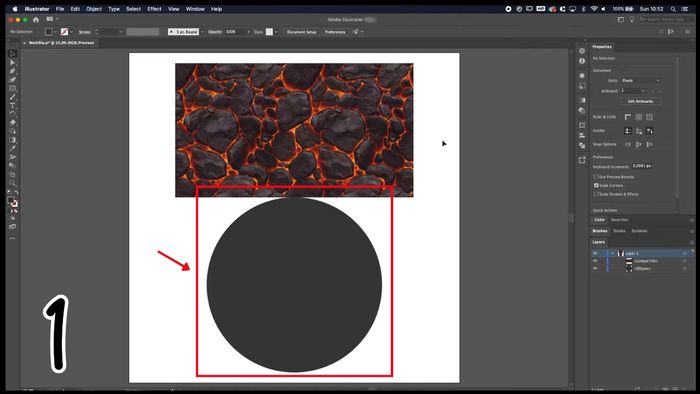Hide the Linked File sublayer eye icon

(x=595, y=261)
